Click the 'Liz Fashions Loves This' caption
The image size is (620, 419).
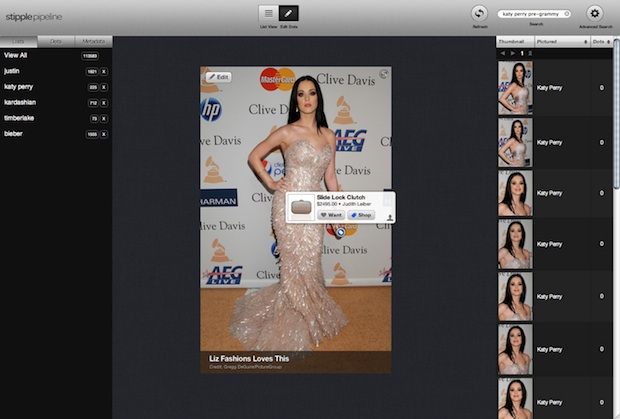pyautogui.click(x=249, y=359)
